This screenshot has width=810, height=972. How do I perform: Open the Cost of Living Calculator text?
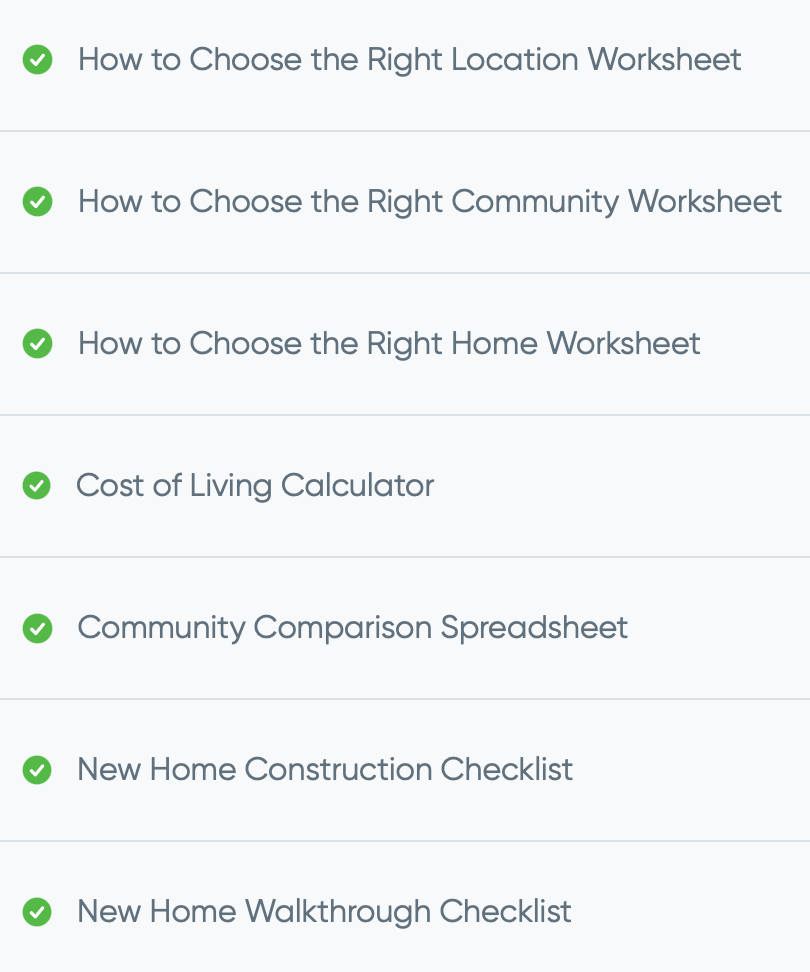coord(255,485)
